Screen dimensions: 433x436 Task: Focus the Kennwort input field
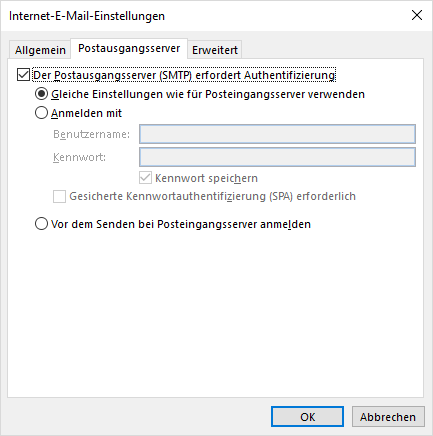tap(277, 157)
